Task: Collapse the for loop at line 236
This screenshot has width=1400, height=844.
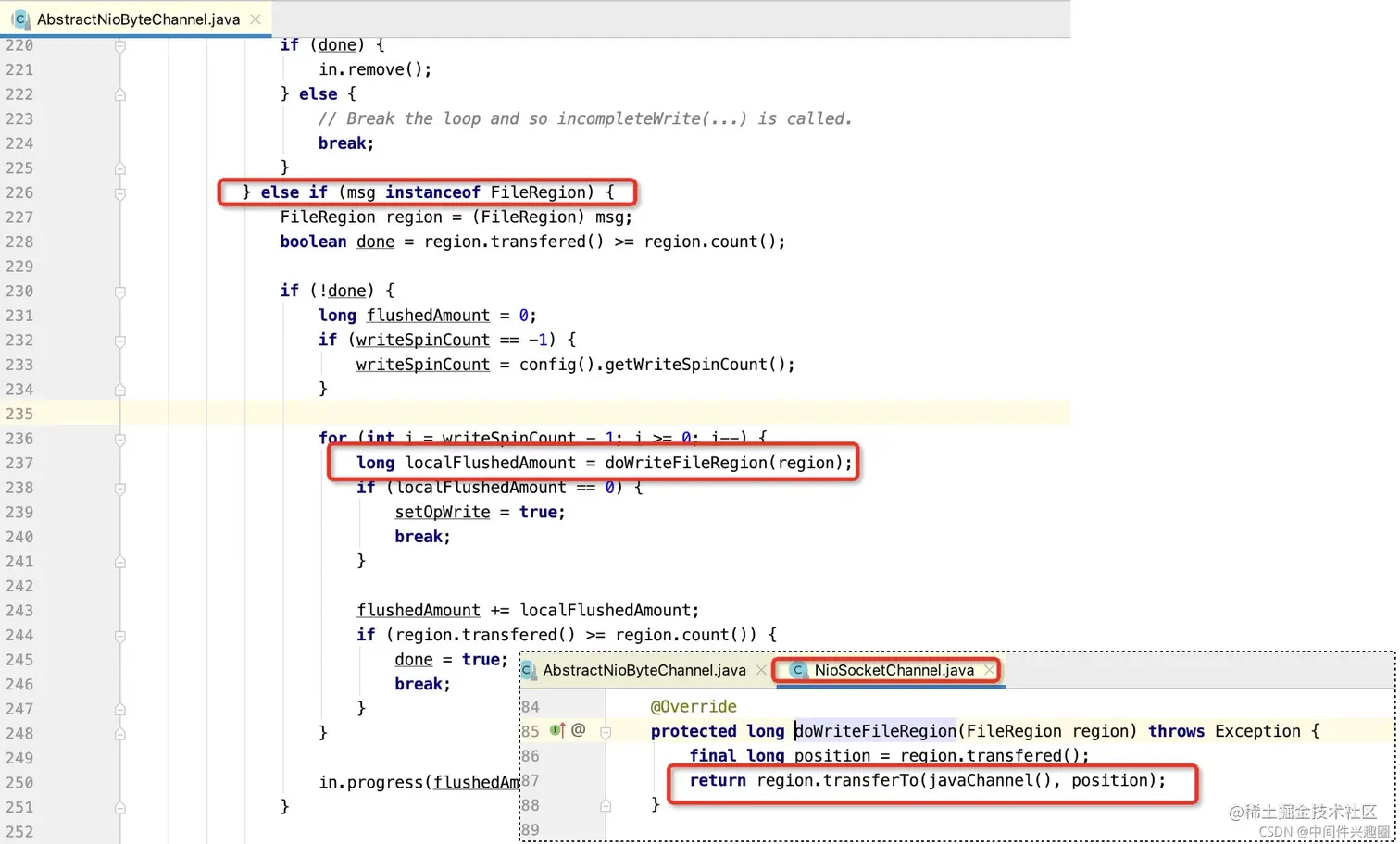Action: pyautogui.click(x=120, y=440)
